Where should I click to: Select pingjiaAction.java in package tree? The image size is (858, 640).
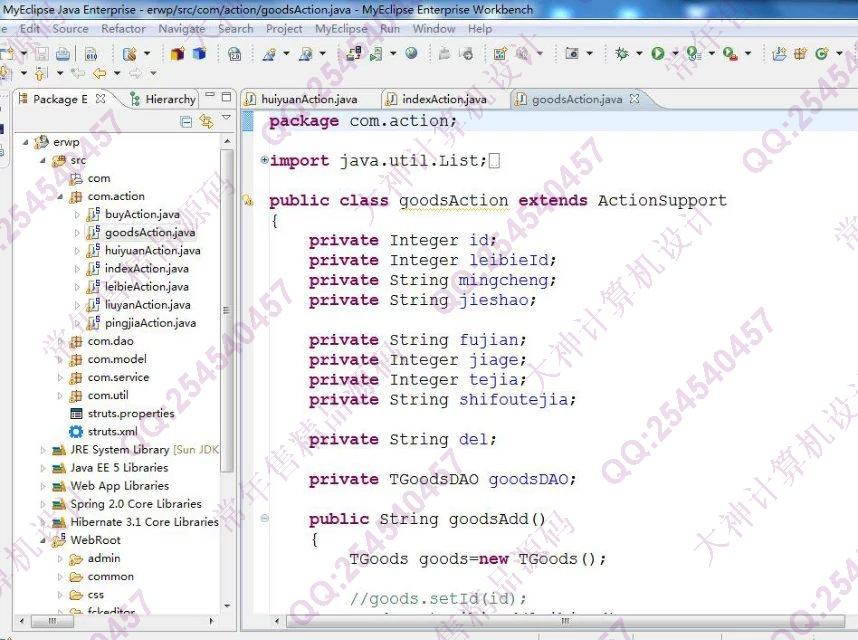(150, 323)
